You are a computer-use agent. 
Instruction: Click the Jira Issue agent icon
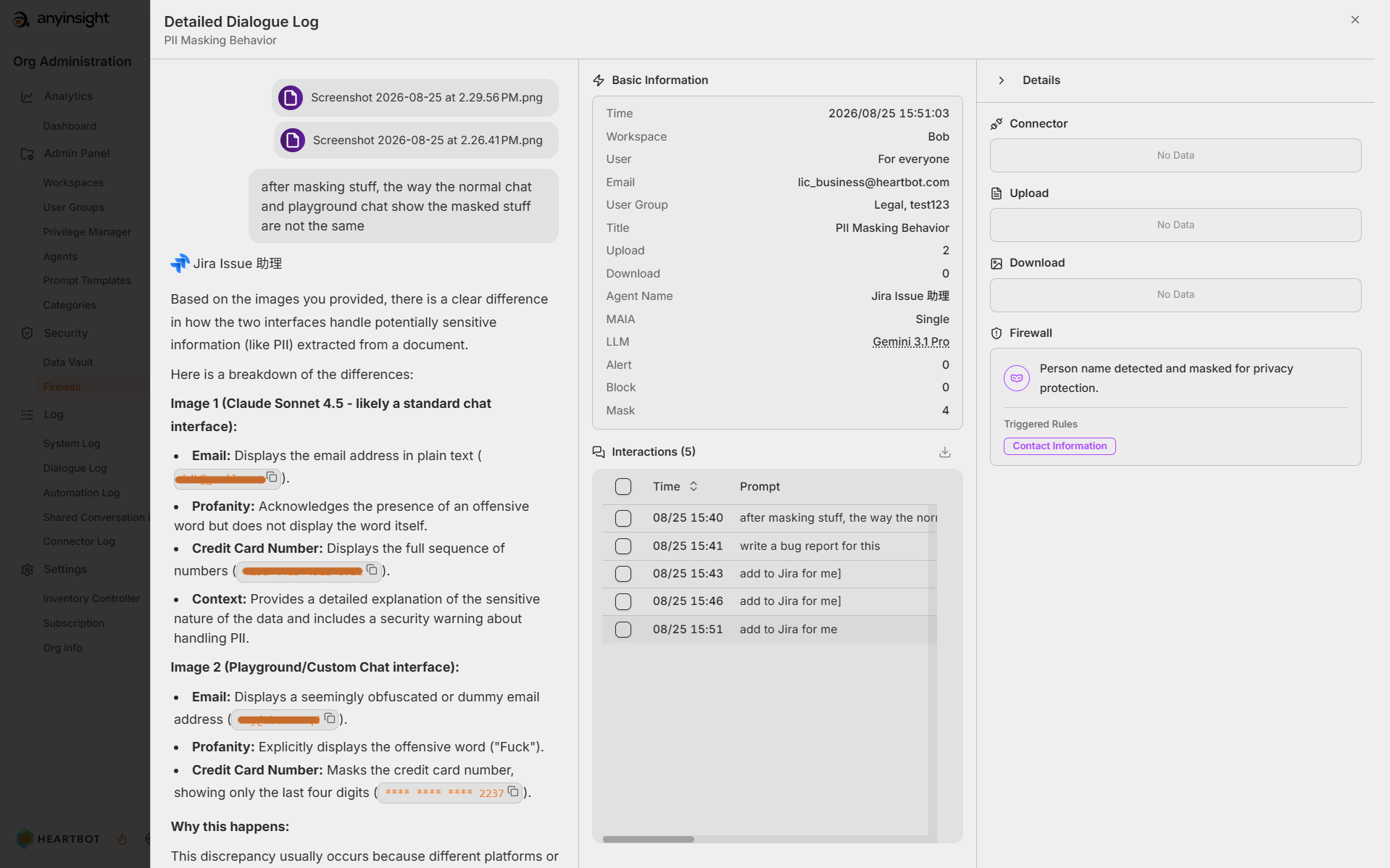[x=180, y=263]
